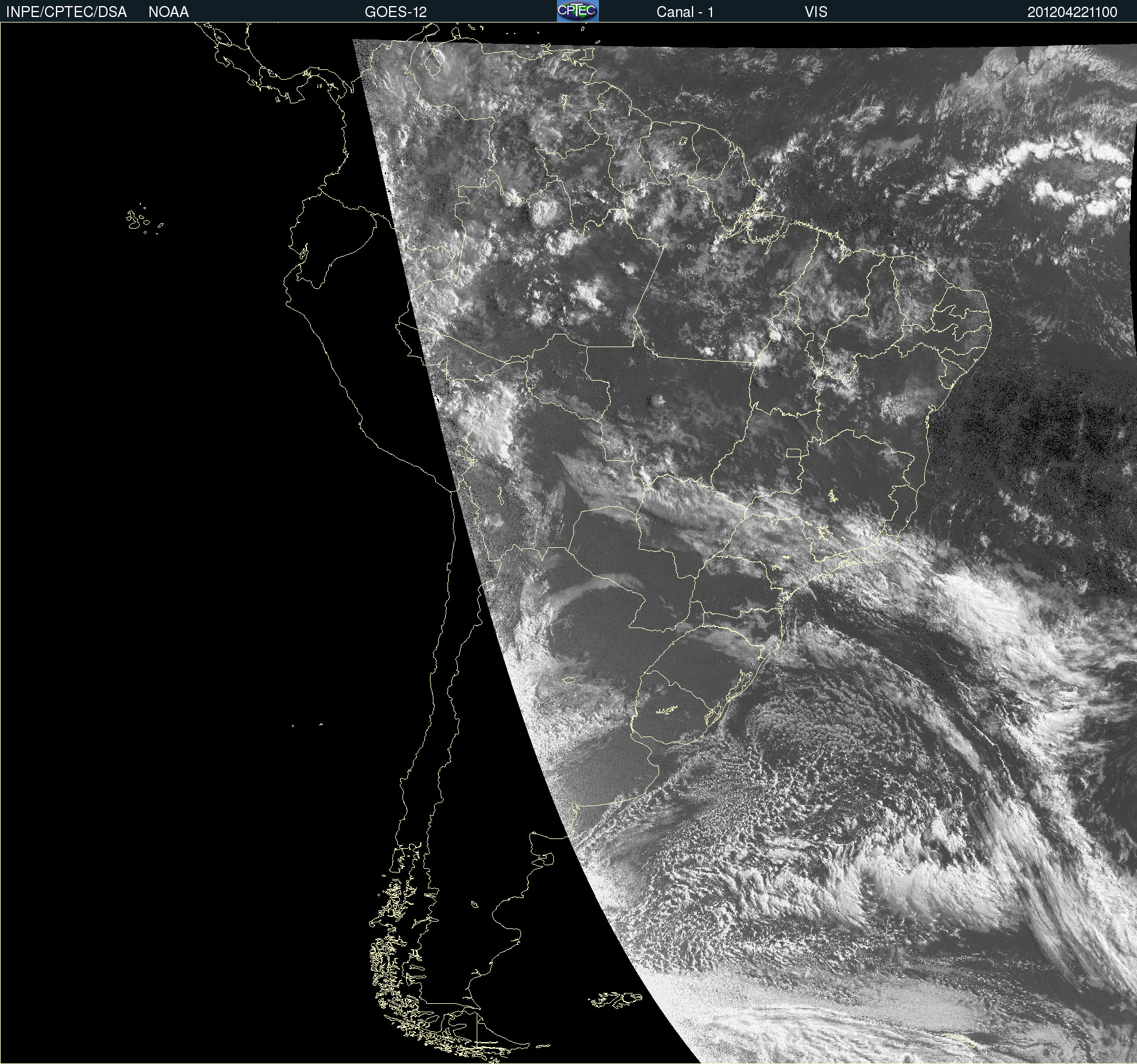Click the Canal - 1 channel label
This screenshot has width=1137, height=1064.
click(685, 12)
